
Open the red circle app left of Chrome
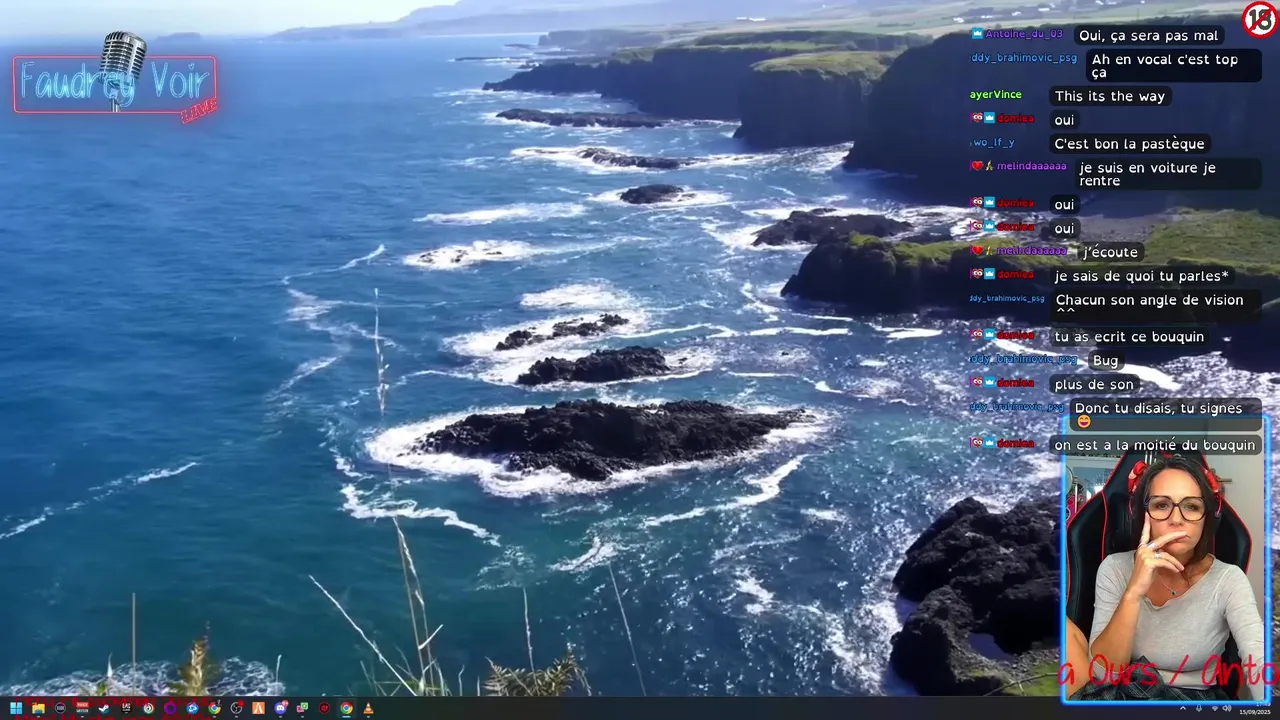[324, 708]
